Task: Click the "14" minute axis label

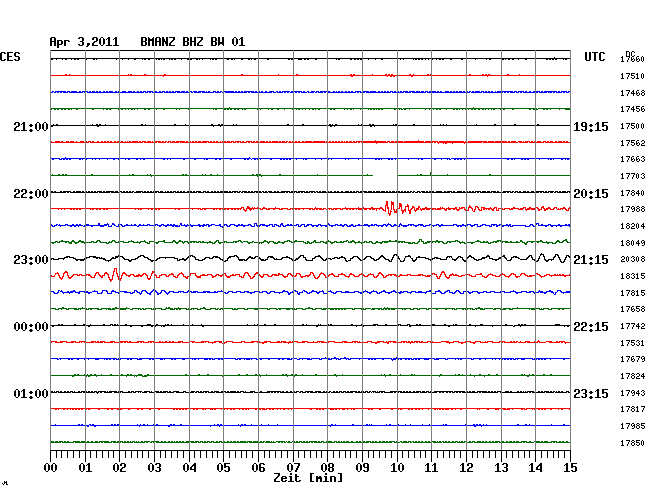Action: coord(535,468)
